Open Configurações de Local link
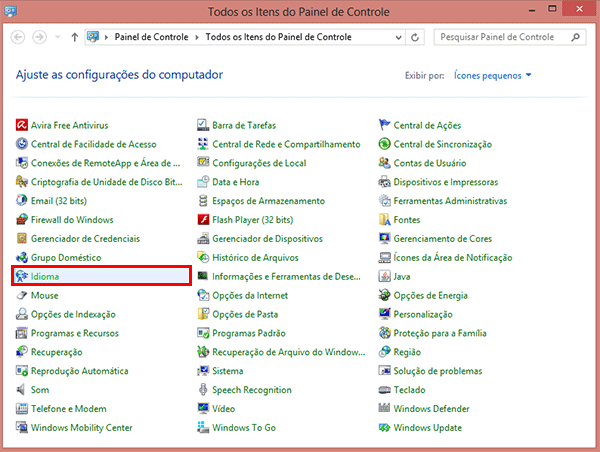Viewport: 600px width, 452px height. (259, 163)
